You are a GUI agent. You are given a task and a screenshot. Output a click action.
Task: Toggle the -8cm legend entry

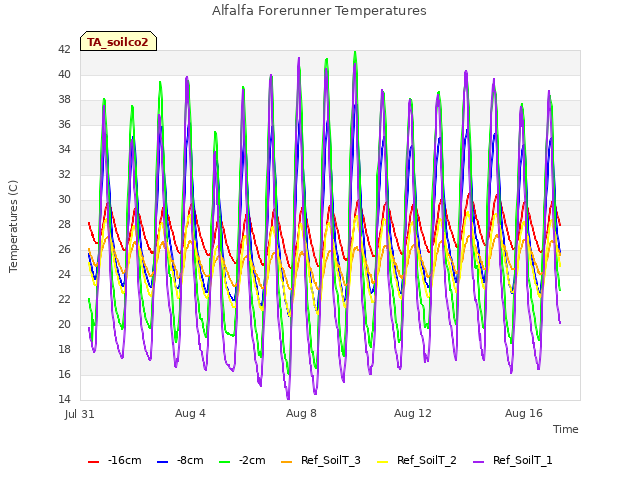(x=180, y=460)
